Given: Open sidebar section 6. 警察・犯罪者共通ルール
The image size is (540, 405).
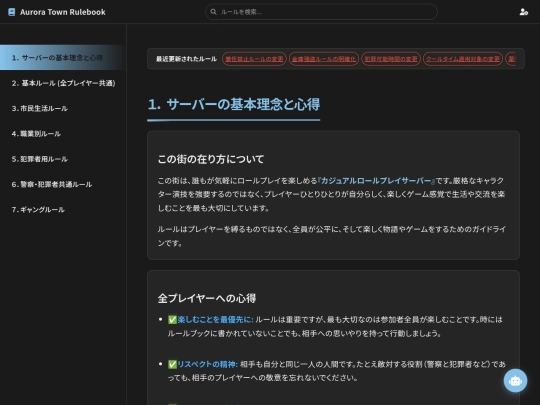Looking at the screenshot, I should tap(63, 184).
